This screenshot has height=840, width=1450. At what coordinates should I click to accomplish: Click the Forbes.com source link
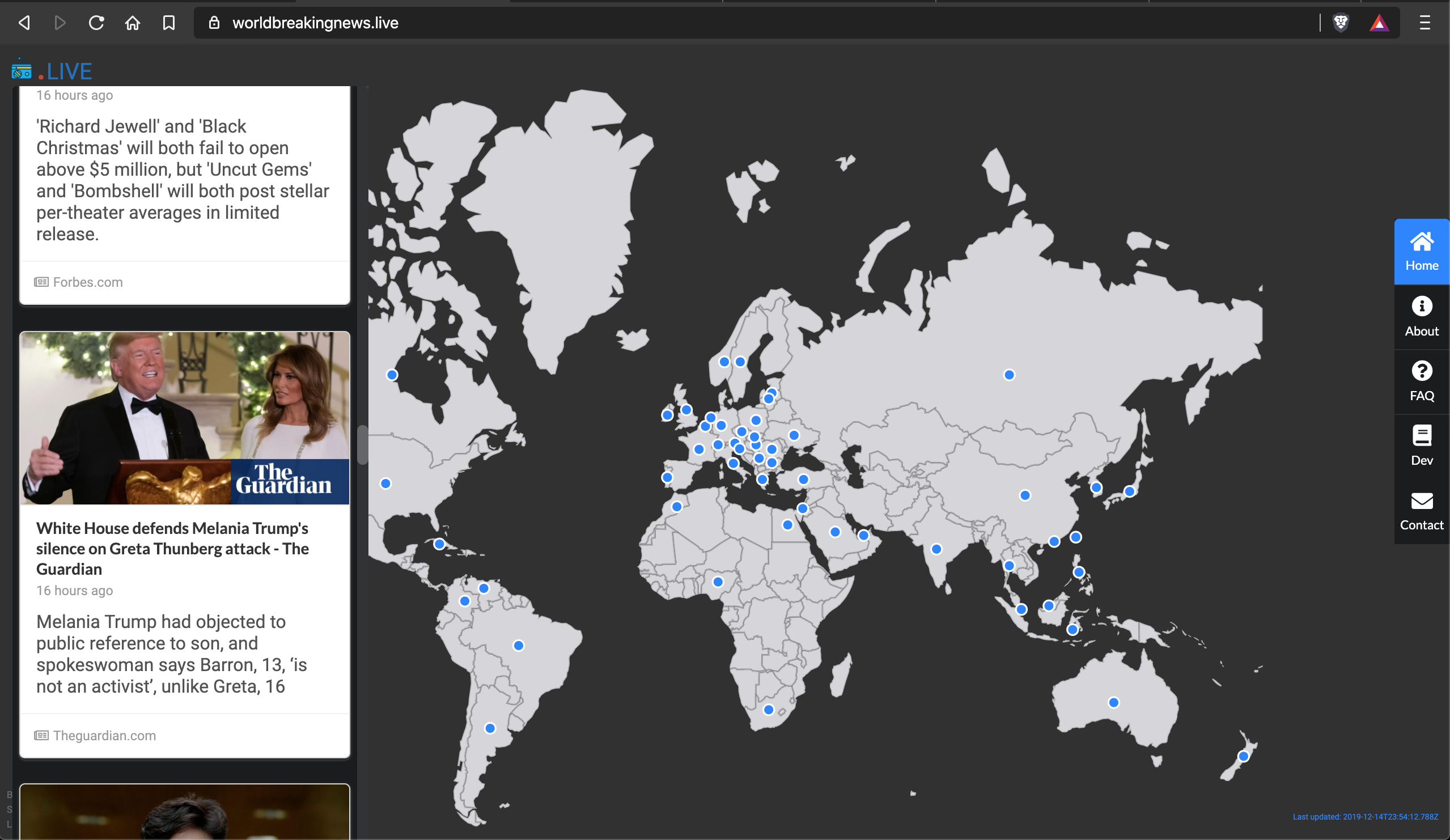(87, 282)
